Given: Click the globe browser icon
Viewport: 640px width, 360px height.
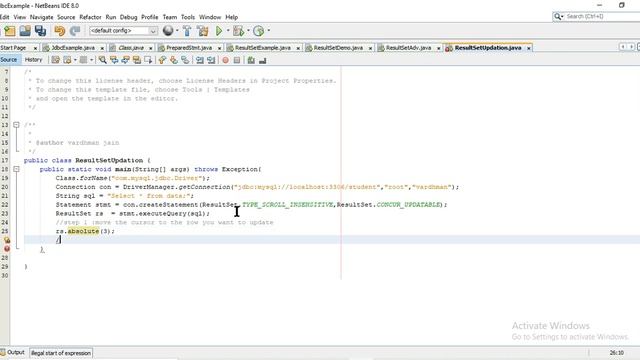Looking at the screenshot, I should tap(168, 31).
